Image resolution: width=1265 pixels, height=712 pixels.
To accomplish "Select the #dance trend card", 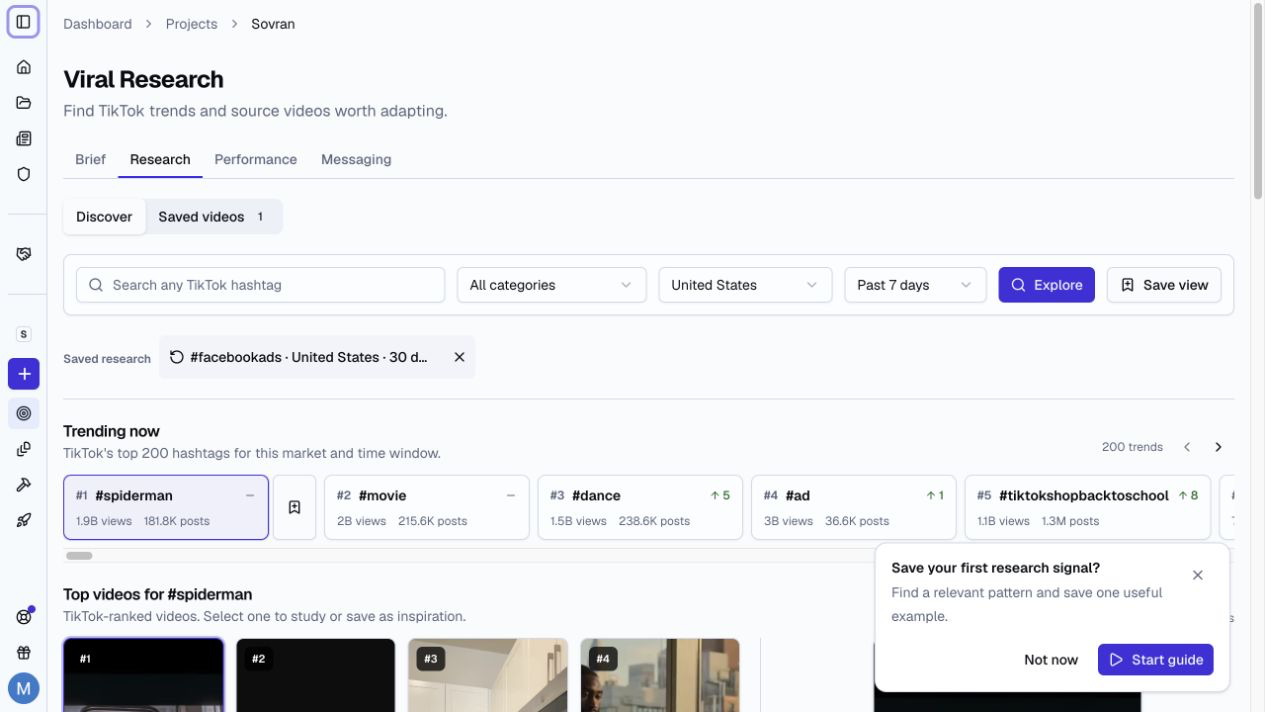I will pyautogui.click(x=640, y=507).
